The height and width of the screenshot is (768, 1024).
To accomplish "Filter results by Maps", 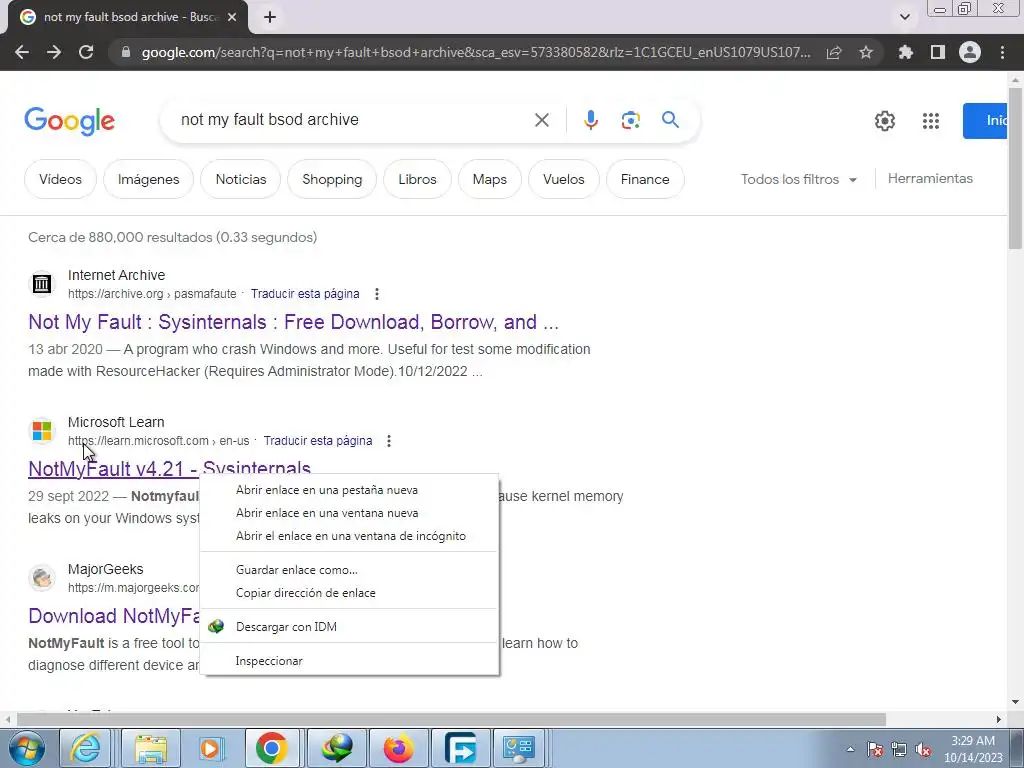I will (490, 179).
